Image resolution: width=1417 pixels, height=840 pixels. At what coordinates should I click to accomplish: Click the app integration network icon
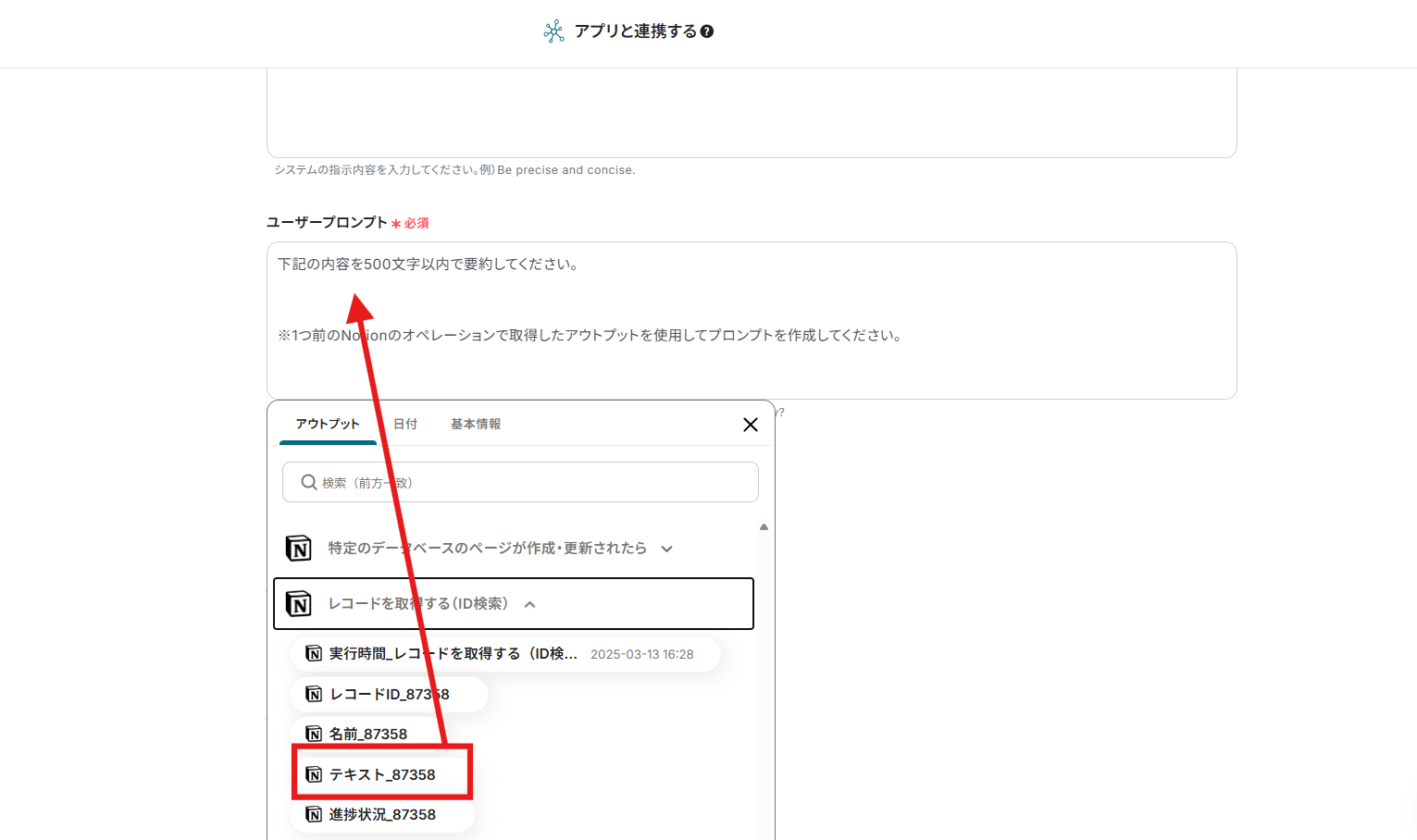coord(553,31)
